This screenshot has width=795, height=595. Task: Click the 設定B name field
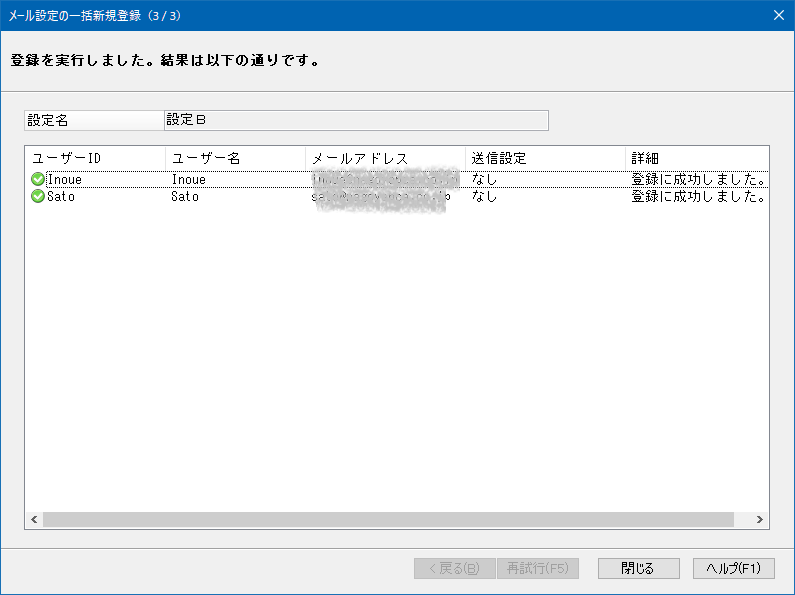pos(356,120)
